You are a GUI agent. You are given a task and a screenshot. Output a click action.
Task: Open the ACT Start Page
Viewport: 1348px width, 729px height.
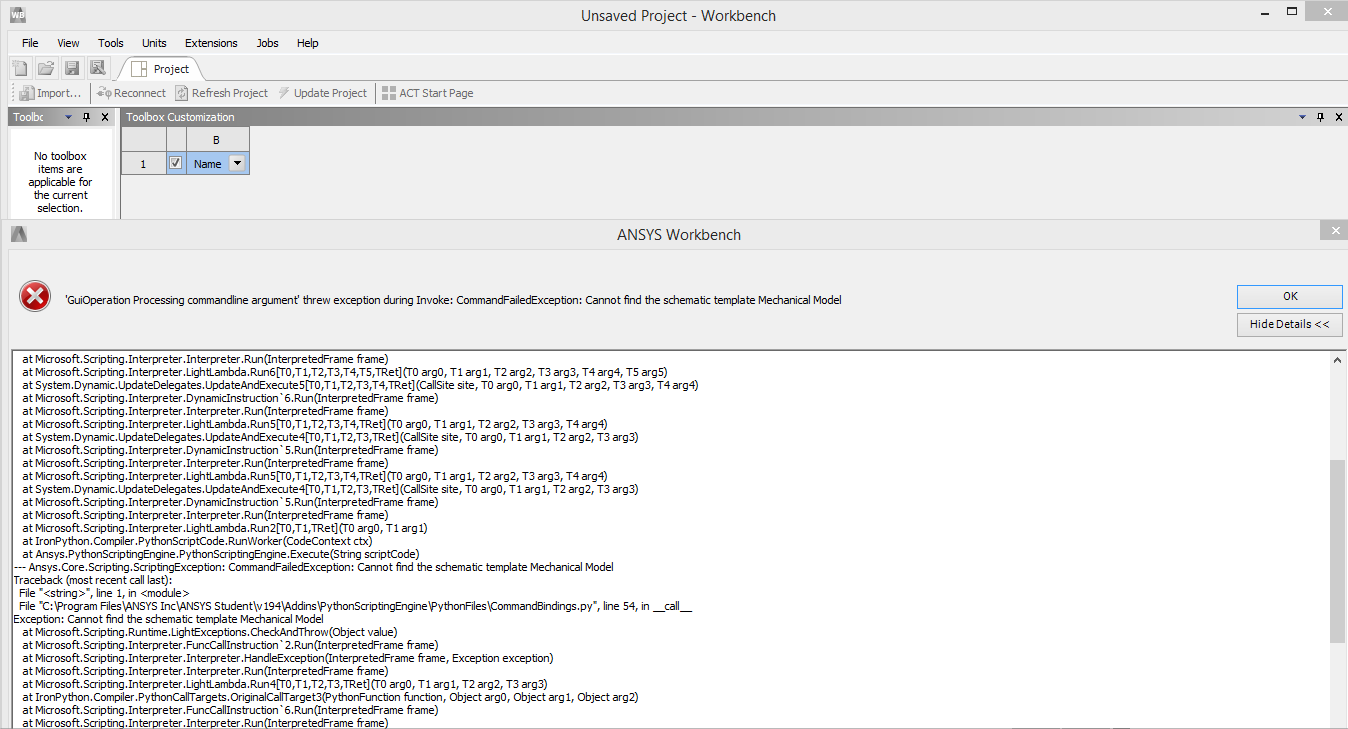(427, 93)
